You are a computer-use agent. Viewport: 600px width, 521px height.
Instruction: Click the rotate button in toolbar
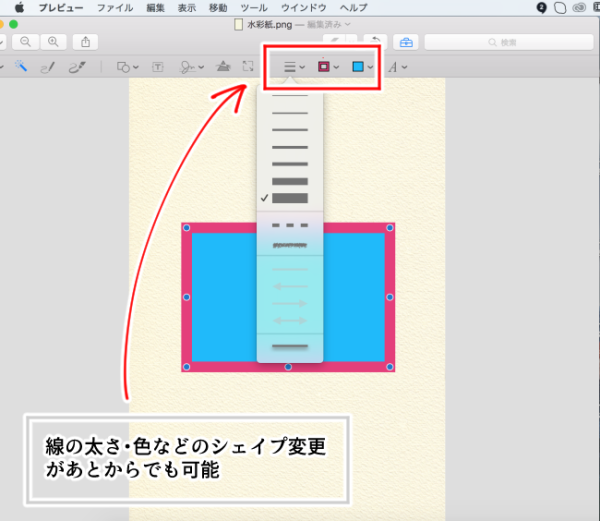375,40
